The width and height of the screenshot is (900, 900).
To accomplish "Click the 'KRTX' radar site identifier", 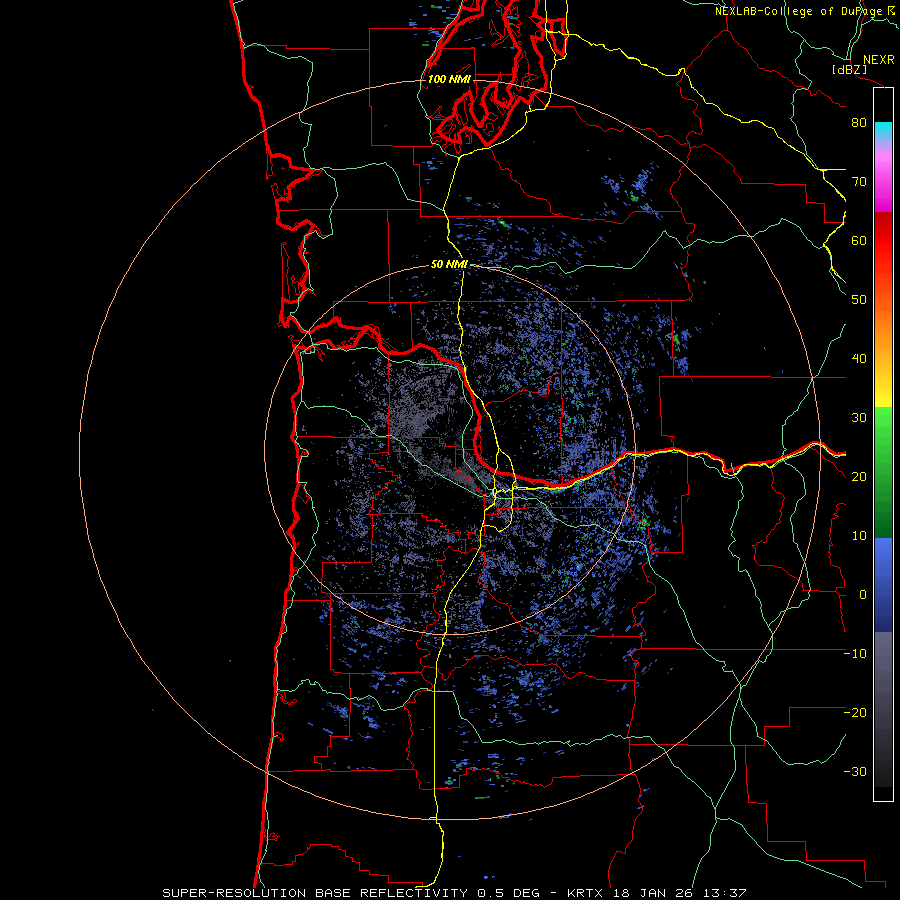I will pyautogui.click(x=586, y=893).
